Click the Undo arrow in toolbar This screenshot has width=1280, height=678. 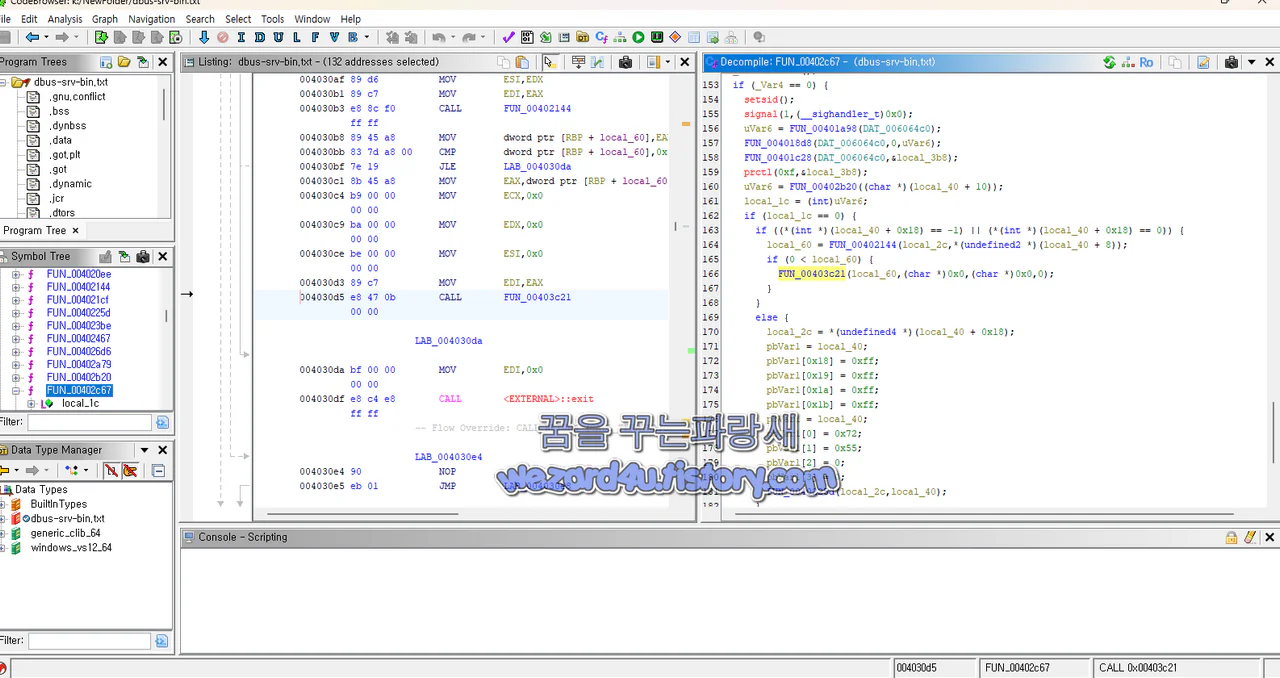click(438, 37)
